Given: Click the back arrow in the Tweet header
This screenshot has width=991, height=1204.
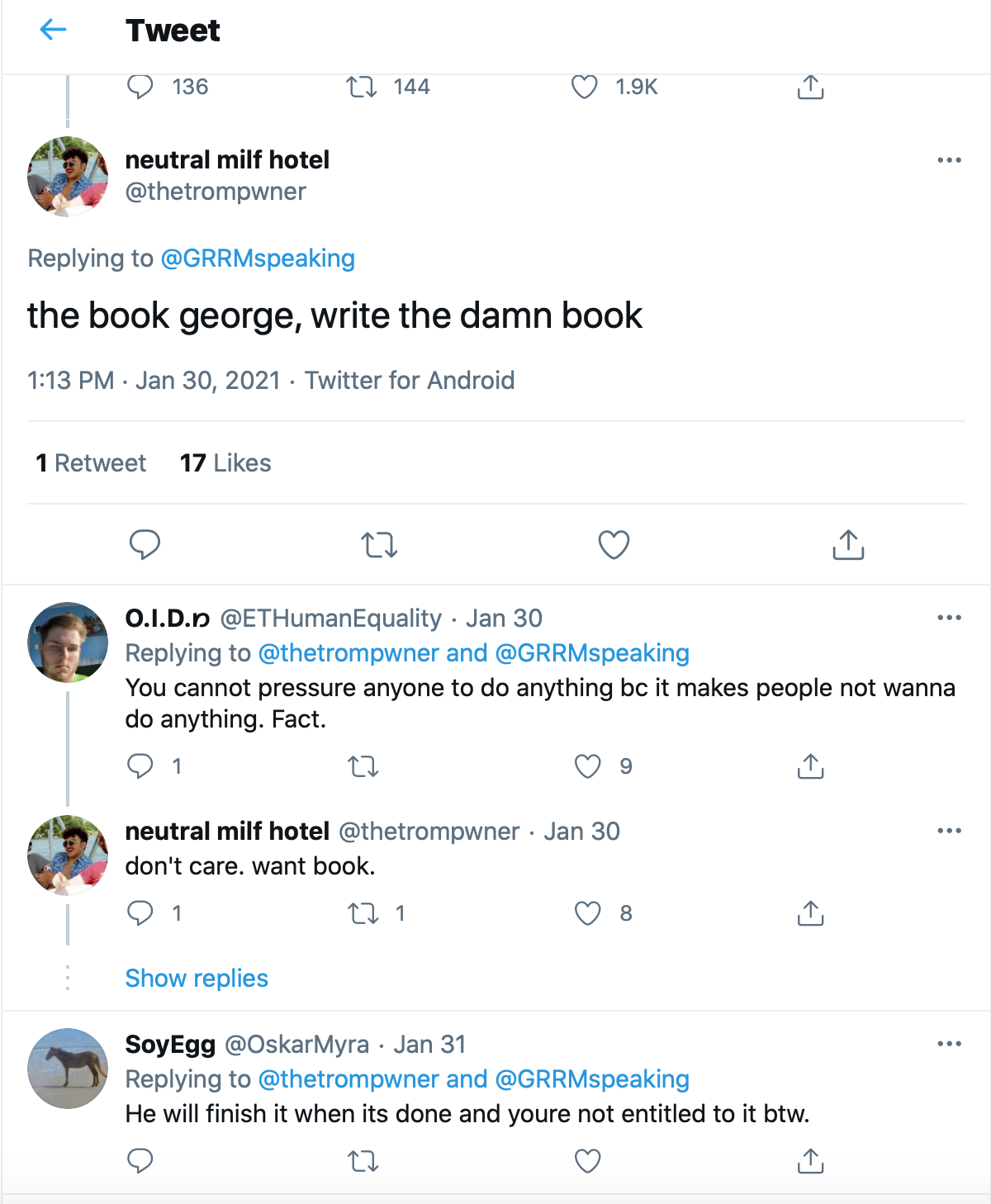Looking at the screenshot, I should 53,31.
